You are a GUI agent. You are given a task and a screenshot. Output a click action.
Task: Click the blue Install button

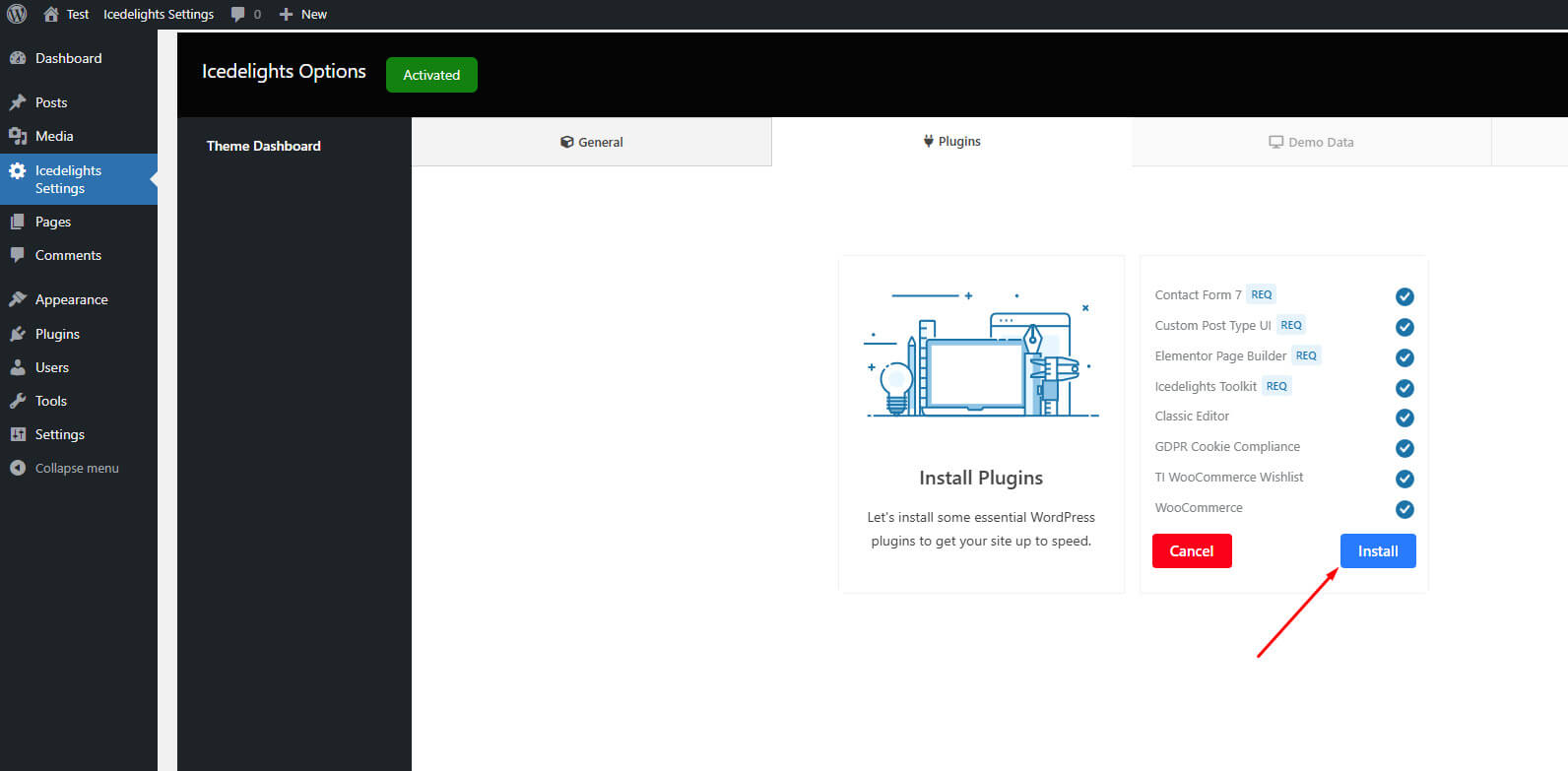[1378, 550]
